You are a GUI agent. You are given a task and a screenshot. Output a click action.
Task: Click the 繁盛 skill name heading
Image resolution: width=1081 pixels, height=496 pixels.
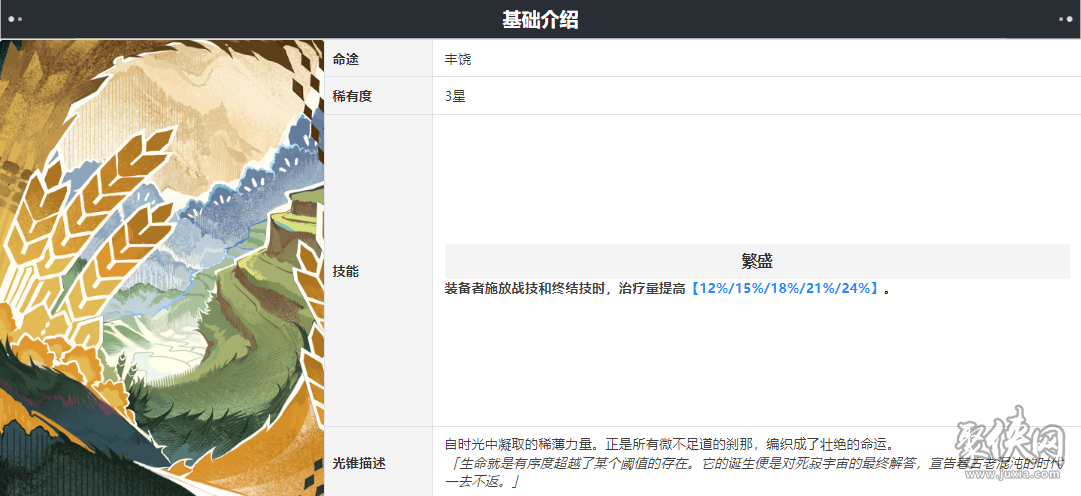point(757,261)
